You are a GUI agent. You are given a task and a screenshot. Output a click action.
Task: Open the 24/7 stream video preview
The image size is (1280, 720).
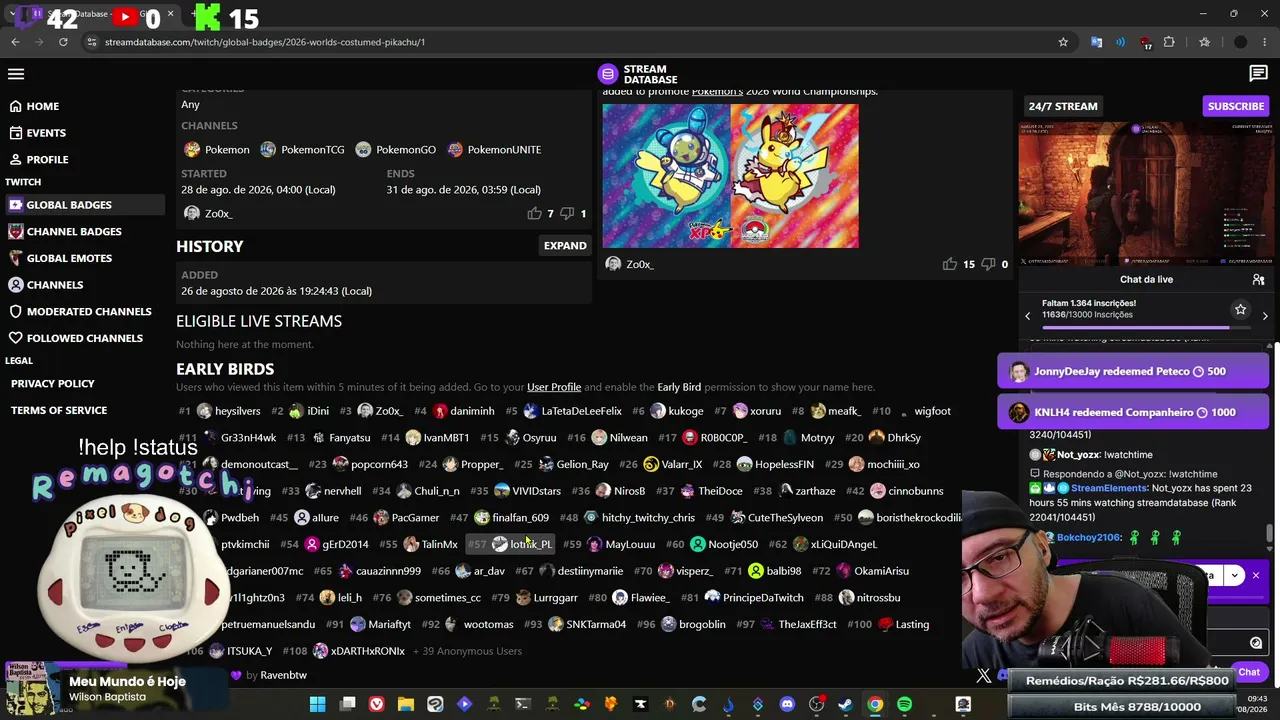pyautogui.click(x=1145, y=194)
